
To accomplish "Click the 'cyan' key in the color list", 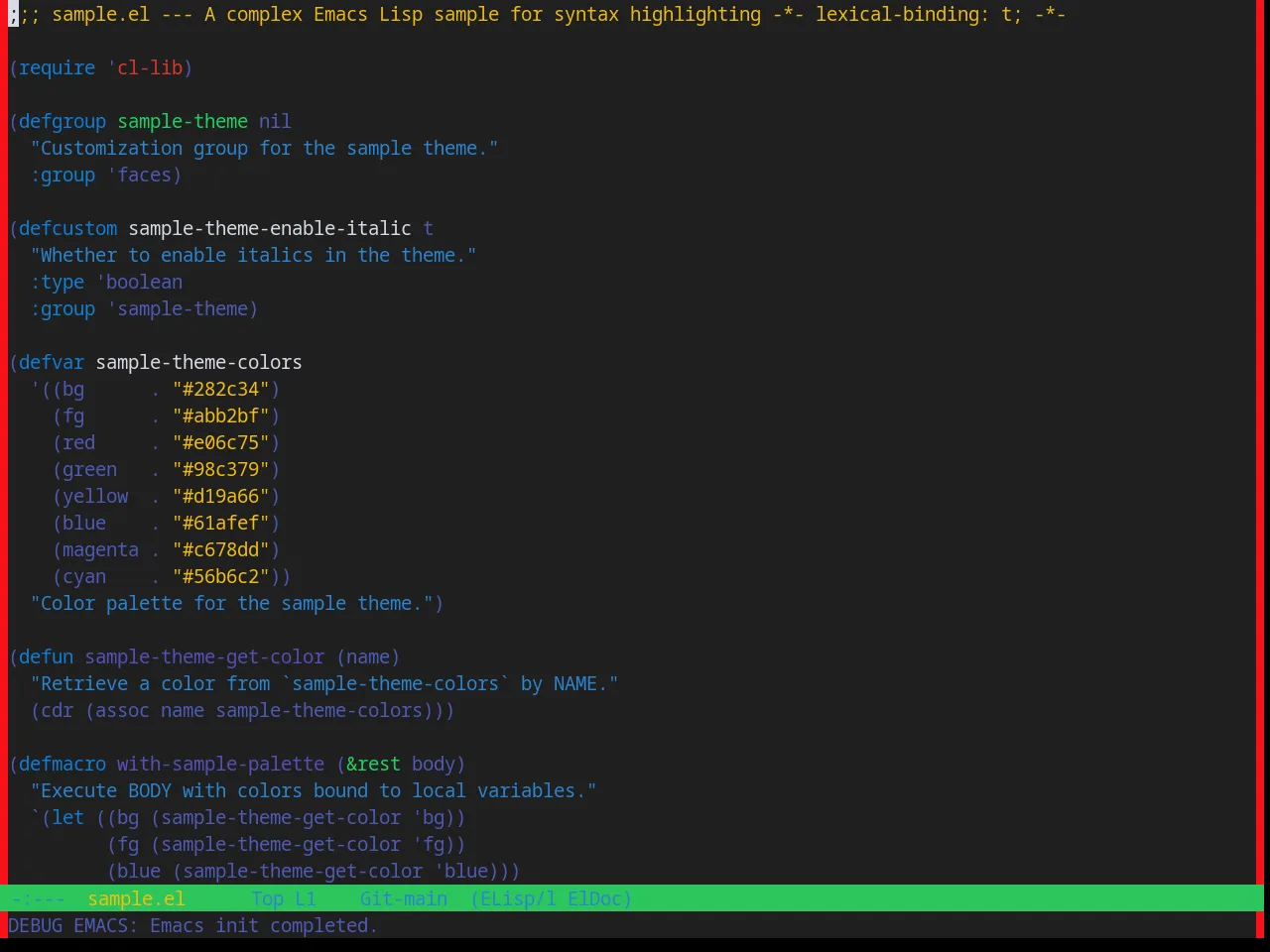I will click(84, 576).
